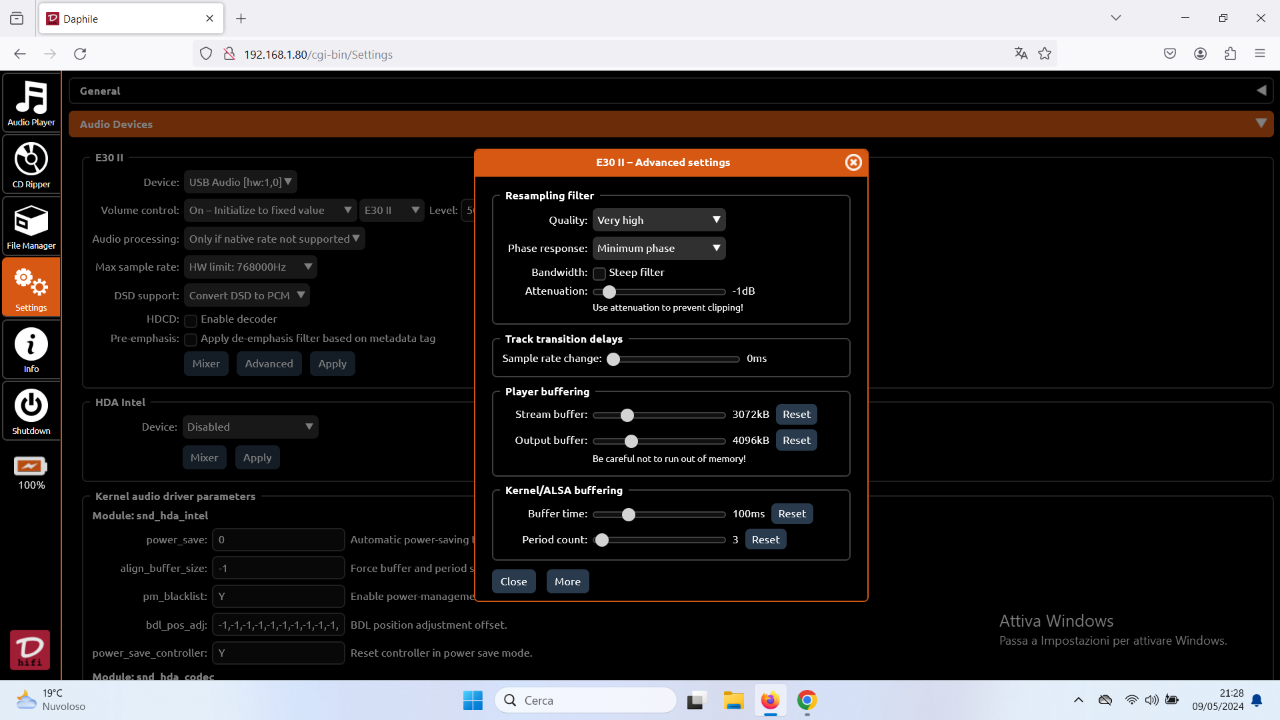Bookmark this page with the star icon
Screen dimensions: 1280x720
tap(1045, 54)
